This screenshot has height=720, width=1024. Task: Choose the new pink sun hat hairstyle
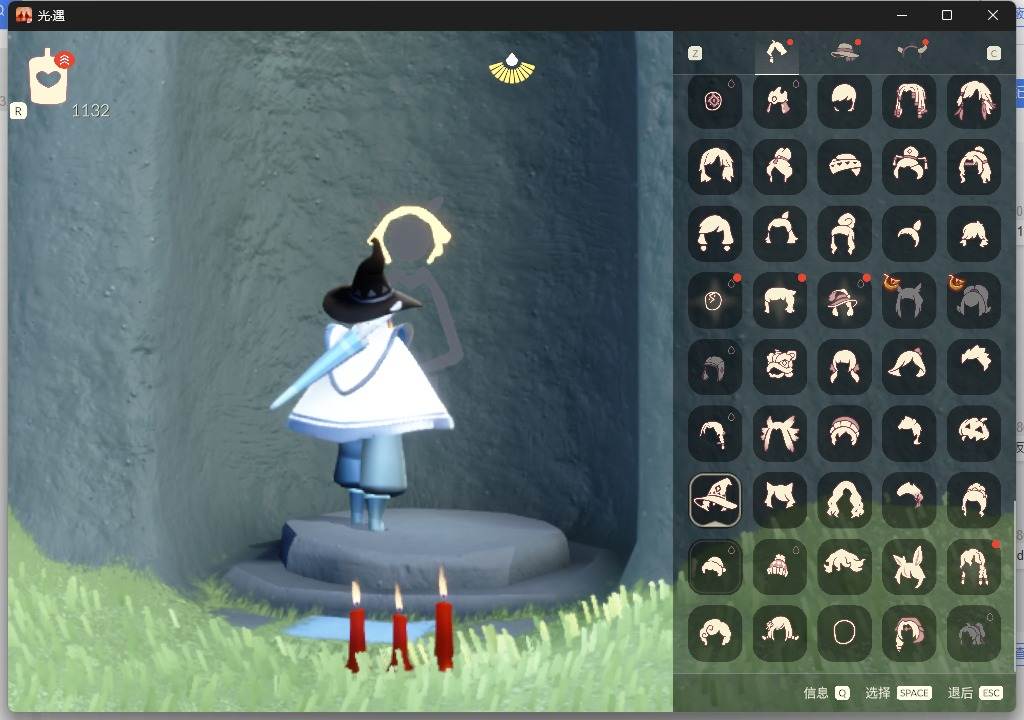click(844, 301)
